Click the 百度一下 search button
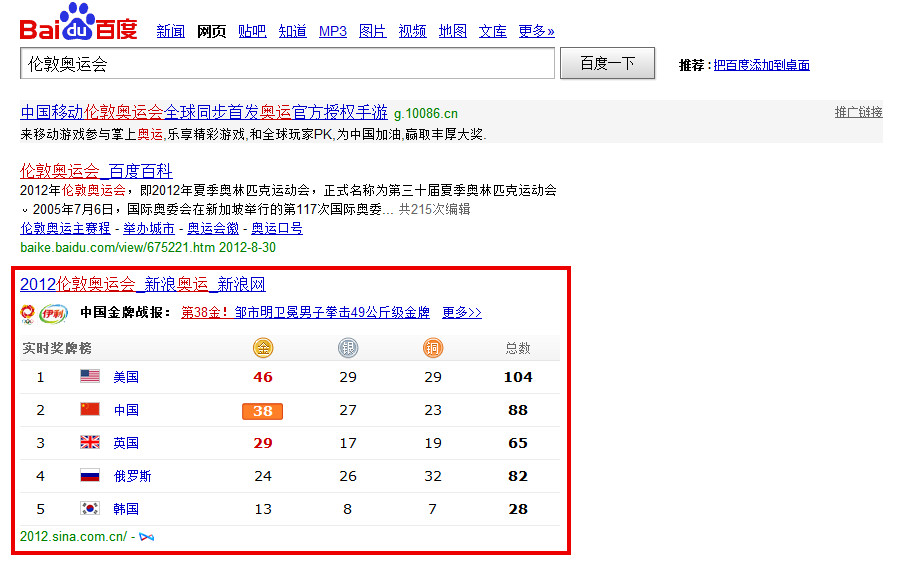899x566 pixels. click(x=607, y=63)
